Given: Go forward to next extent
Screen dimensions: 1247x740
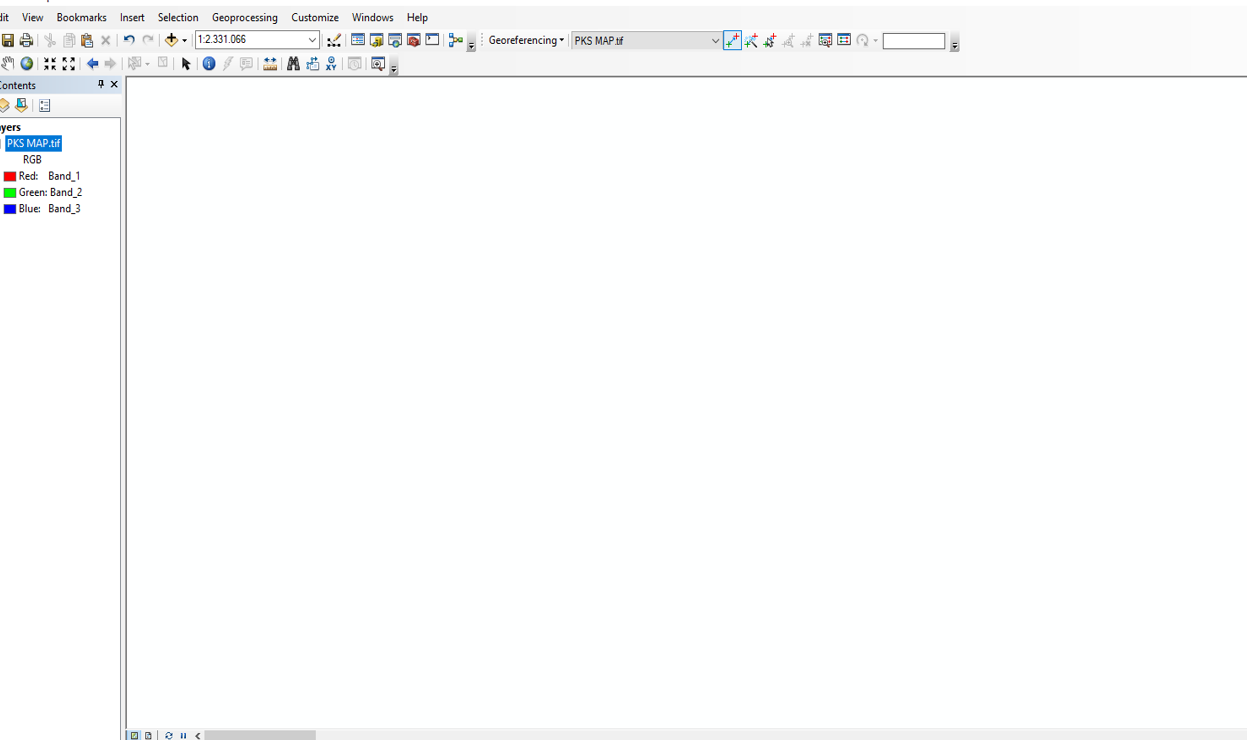Looking at the screenshot, I should (x=110, y=64).
